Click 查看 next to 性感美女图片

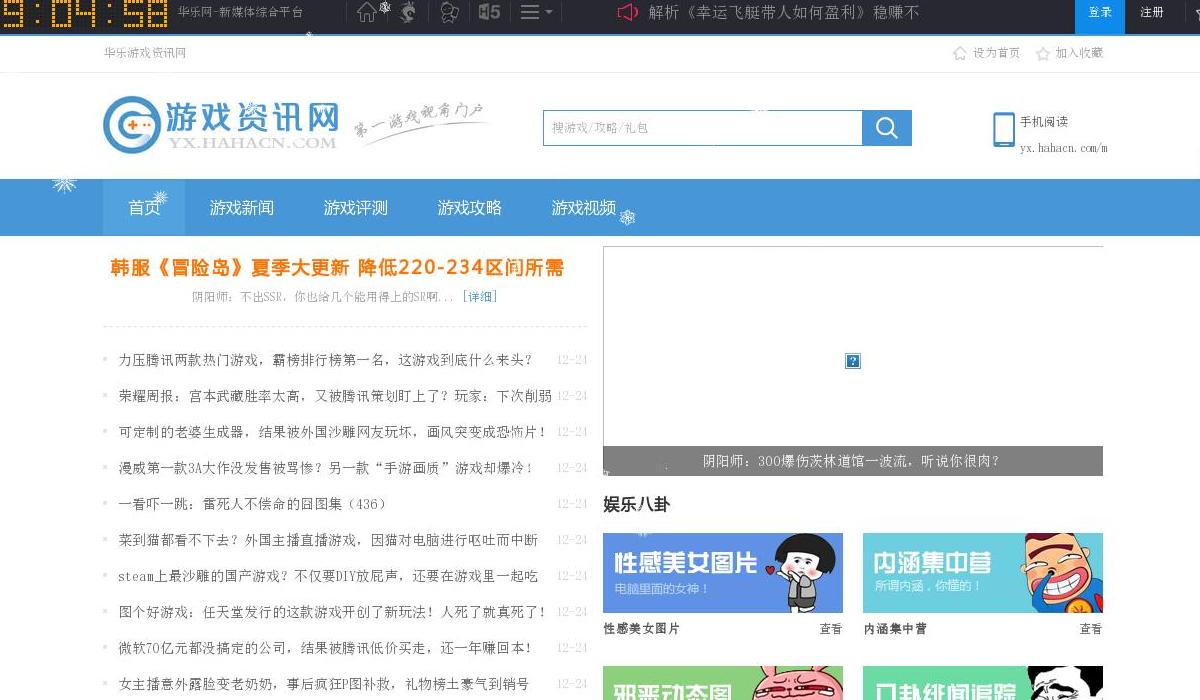pyautogui.click(x=831, y=629)
